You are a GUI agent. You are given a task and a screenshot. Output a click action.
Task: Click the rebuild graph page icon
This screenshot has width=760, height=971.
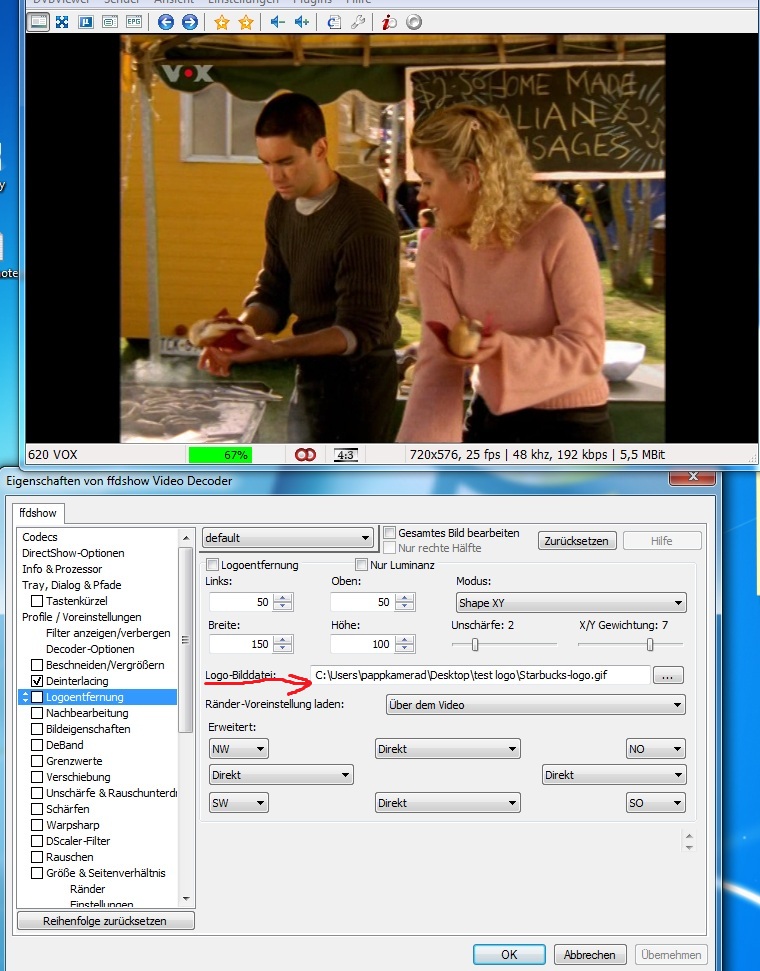334,22
